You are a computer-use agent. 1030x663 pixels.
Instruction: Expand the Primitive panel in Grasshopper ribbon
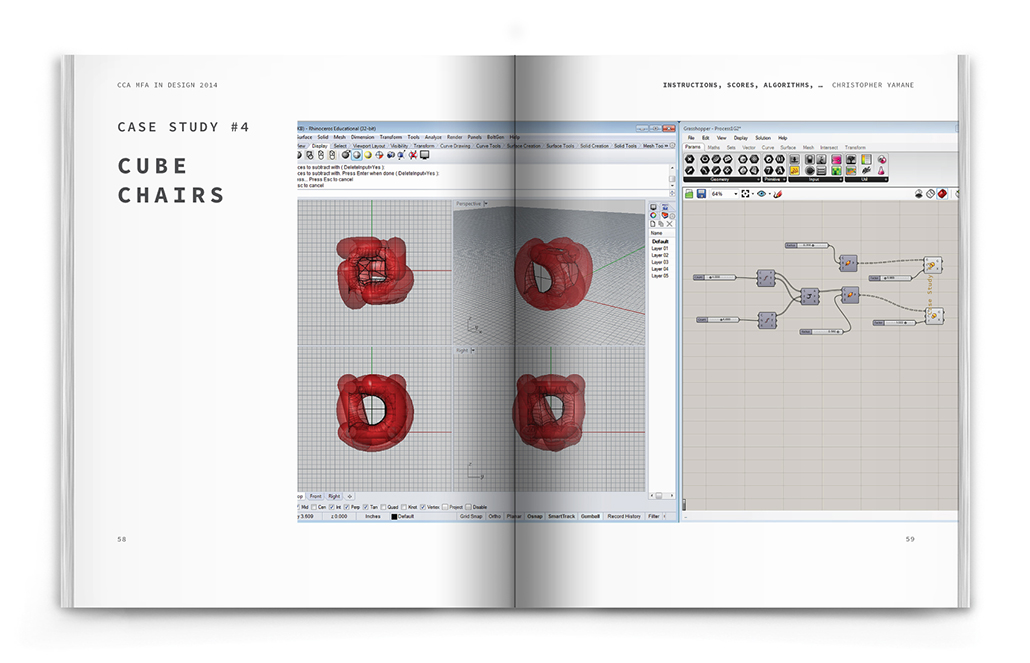774,179
